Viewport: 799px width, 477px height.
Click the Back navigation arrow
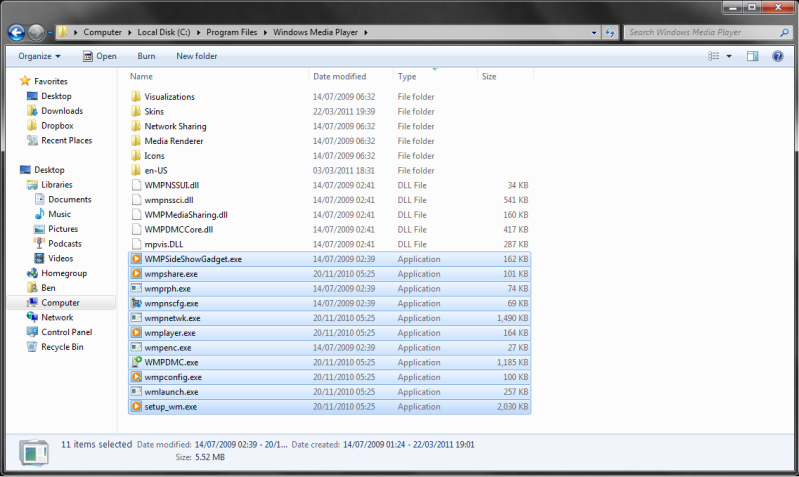point(16,33)
